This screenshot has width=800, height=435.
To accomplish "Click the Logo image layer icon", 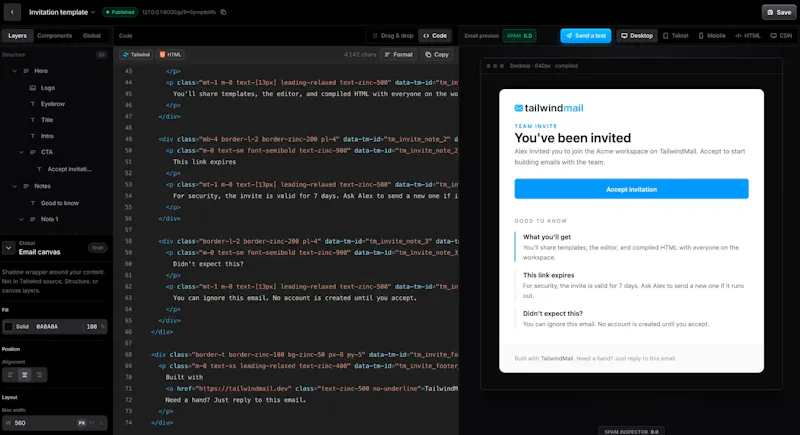I will (x=33, y=88).
